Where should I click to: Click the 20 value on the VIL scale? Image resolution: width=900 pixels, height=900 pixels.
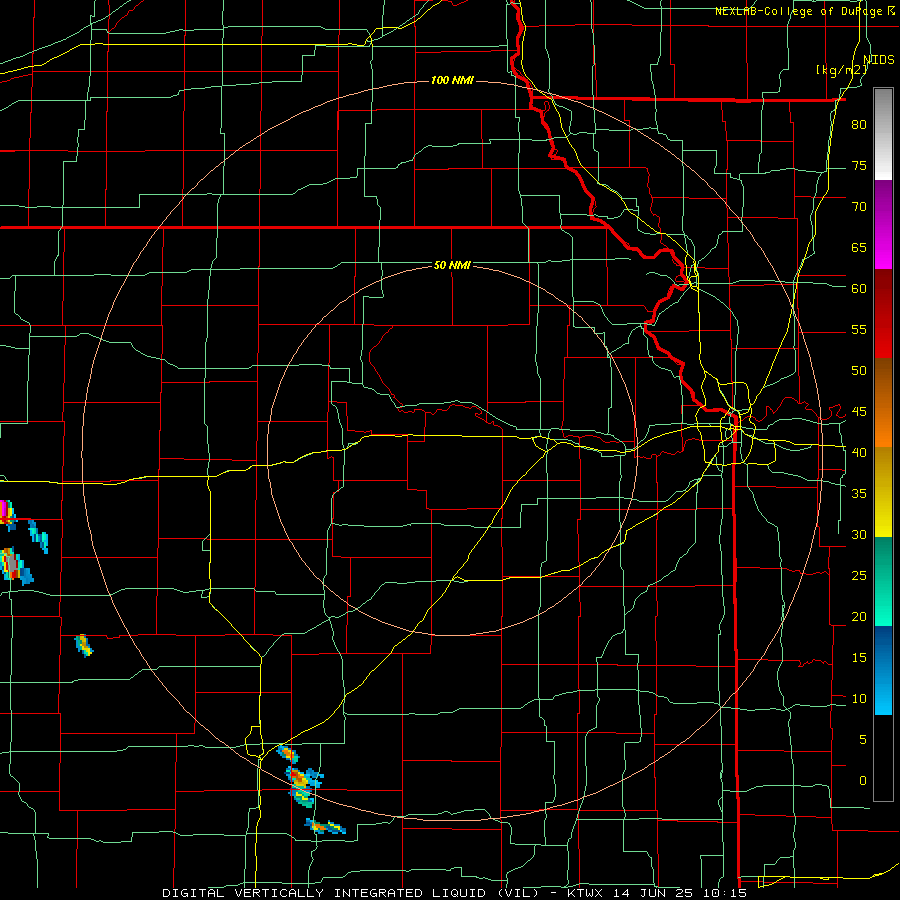pyautogui.click(x=859, y=616)
